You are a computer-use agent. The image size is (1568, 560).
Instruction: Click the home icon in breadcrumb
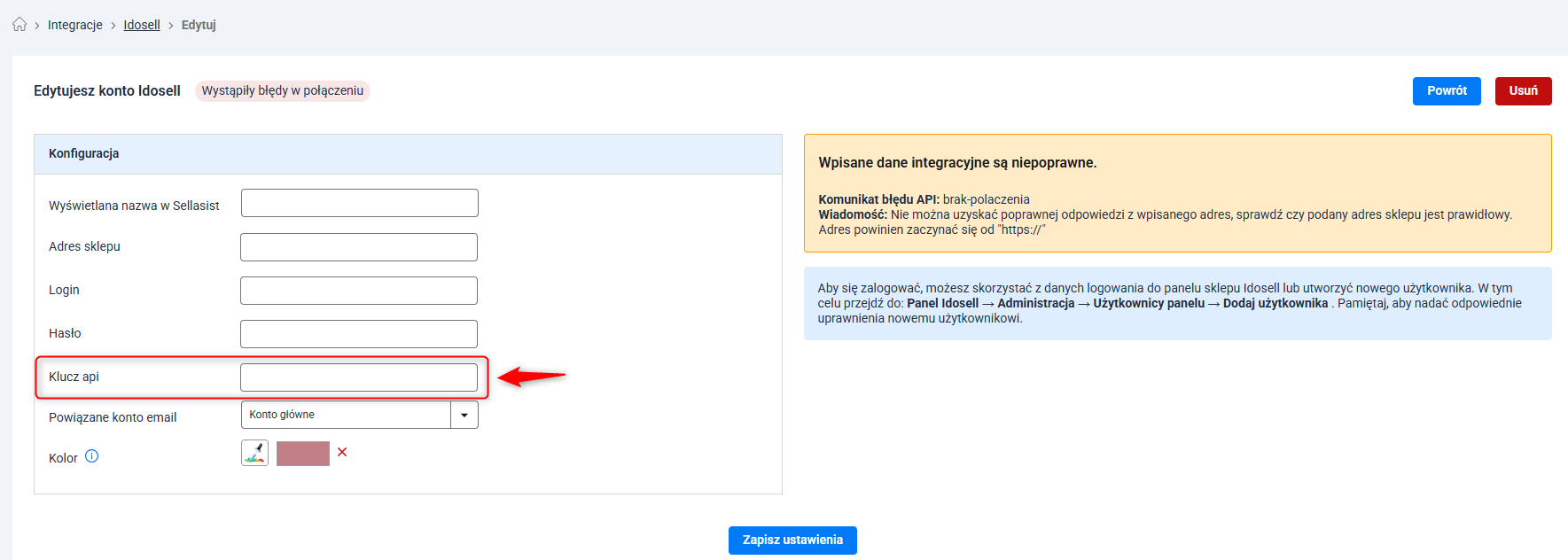pyautogui.click(x=20, y=25)
